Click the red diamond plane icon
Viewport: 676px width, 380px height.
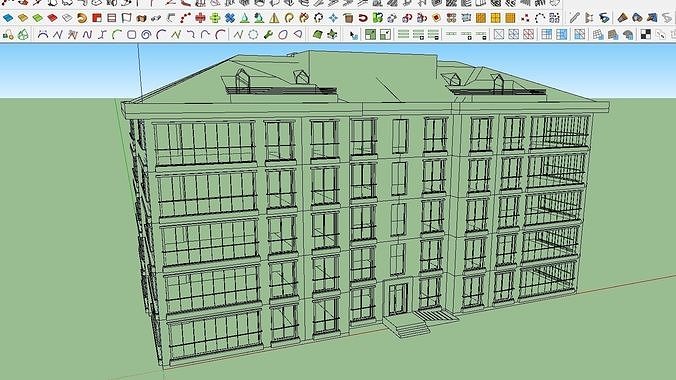point(52,18)
